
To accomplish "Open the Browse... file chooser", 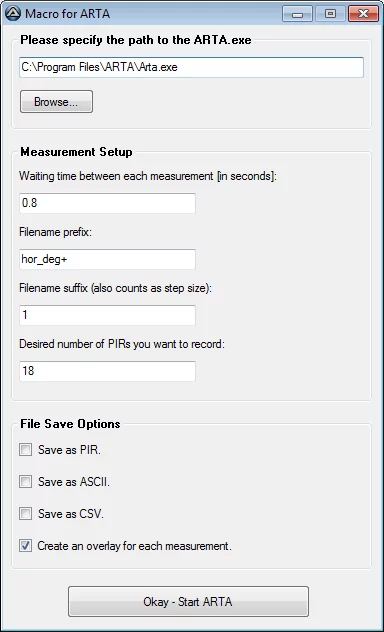I will click(56, 102).
